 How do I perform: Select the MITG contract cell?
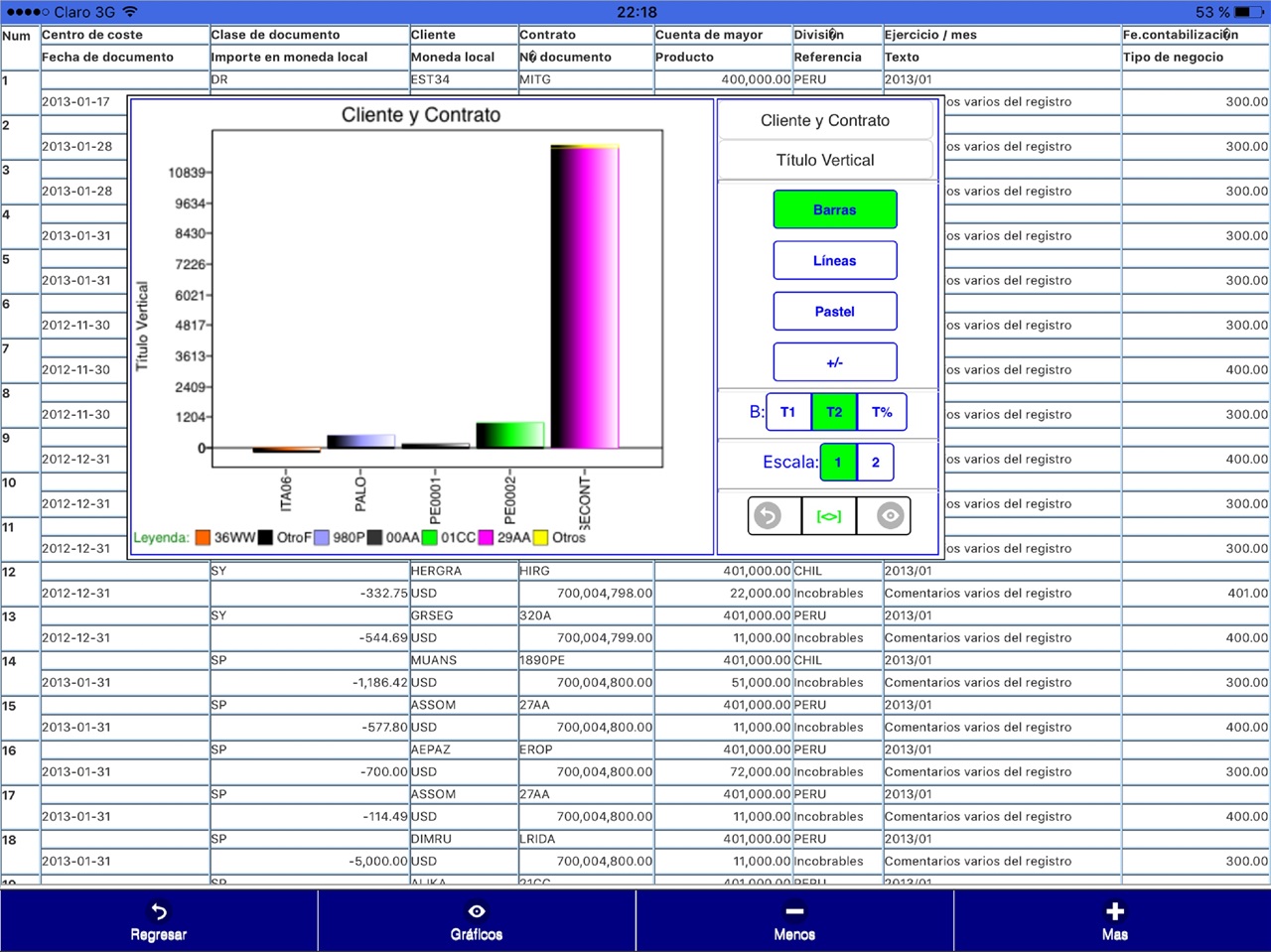tap(586, 79)
